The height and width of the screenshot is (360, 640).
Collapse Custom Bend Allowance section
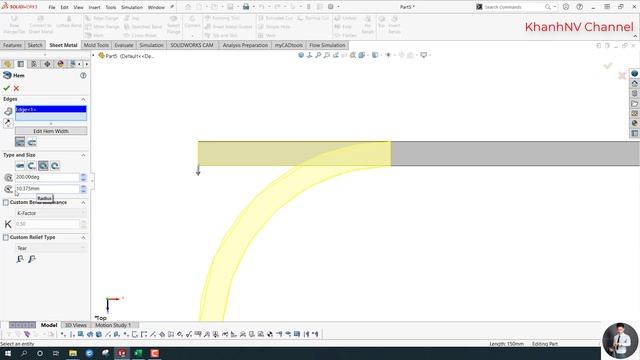[x=83, y=202]
